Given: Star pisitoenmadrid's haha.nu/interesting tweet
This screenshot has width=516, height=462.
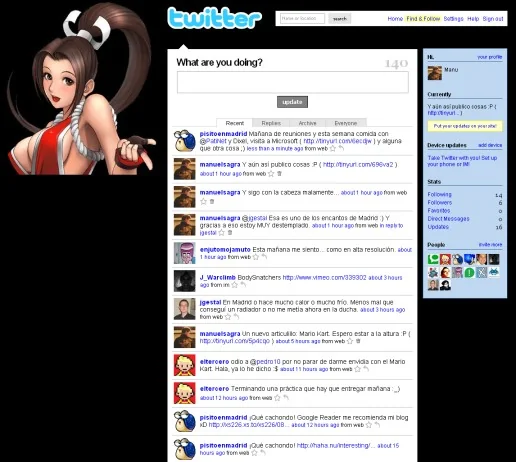Looking at the screenshot, I should point(254,453).
